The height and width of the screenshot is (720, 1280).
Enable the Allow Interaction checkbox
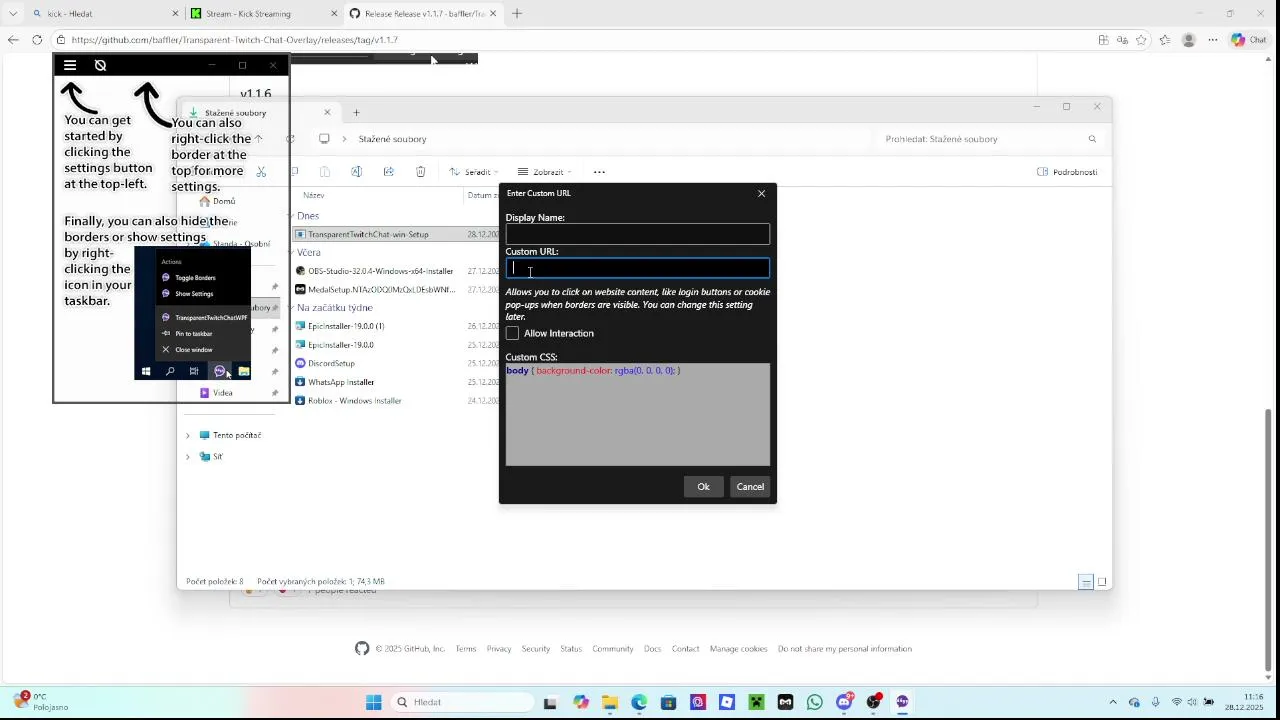coord(512,333)
